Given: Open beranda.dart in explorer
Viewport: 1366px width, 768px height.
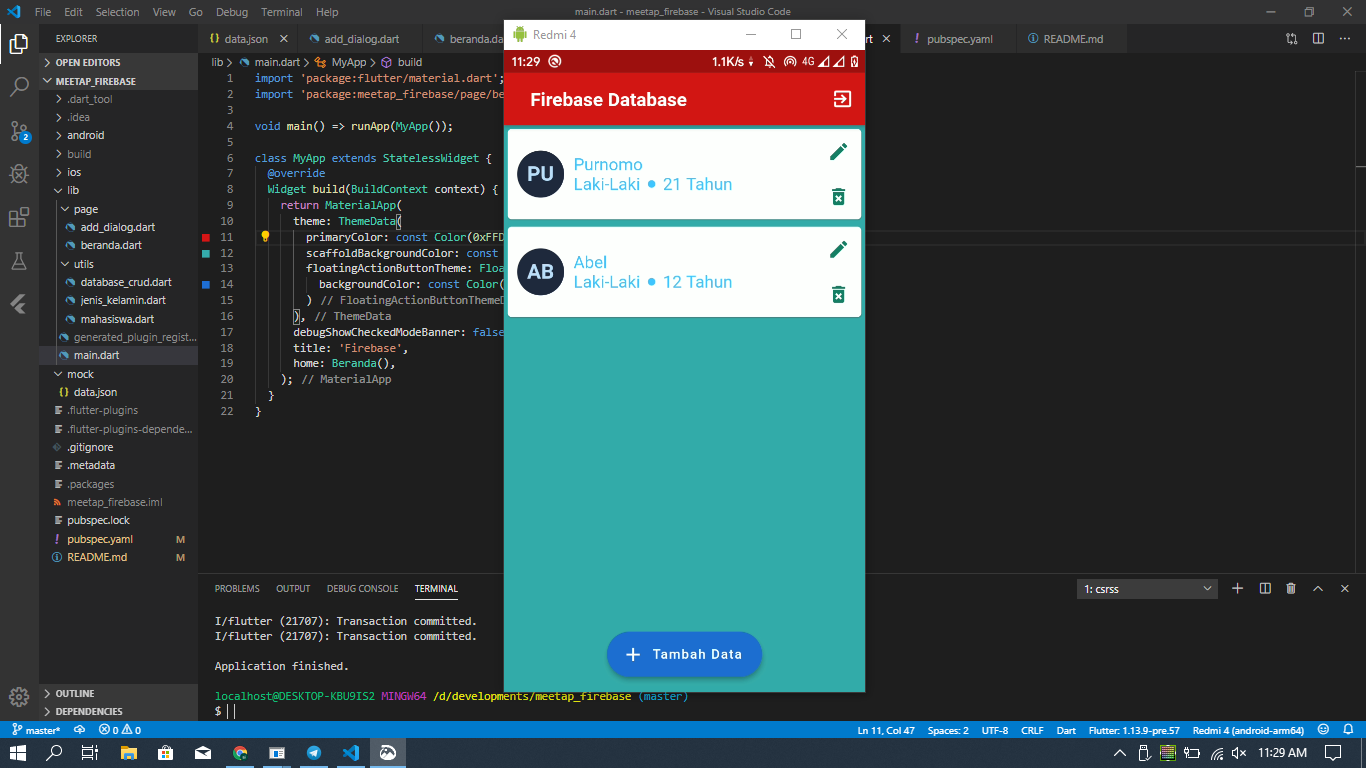Looking at the screenshot, I should coord(118,245).
